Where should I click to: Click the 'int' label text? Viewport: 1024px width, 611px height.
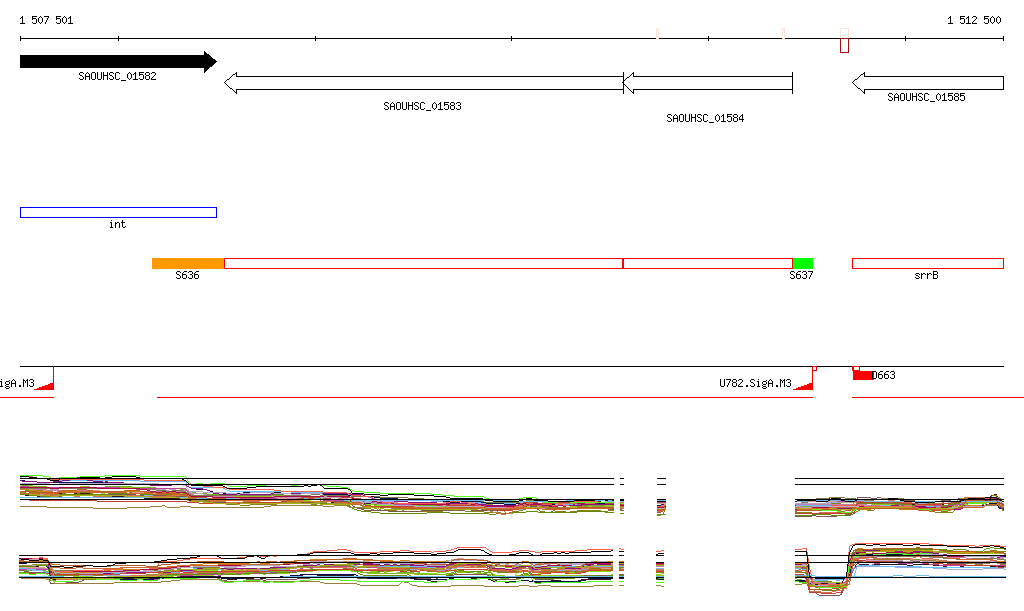(x=118, y=225)
